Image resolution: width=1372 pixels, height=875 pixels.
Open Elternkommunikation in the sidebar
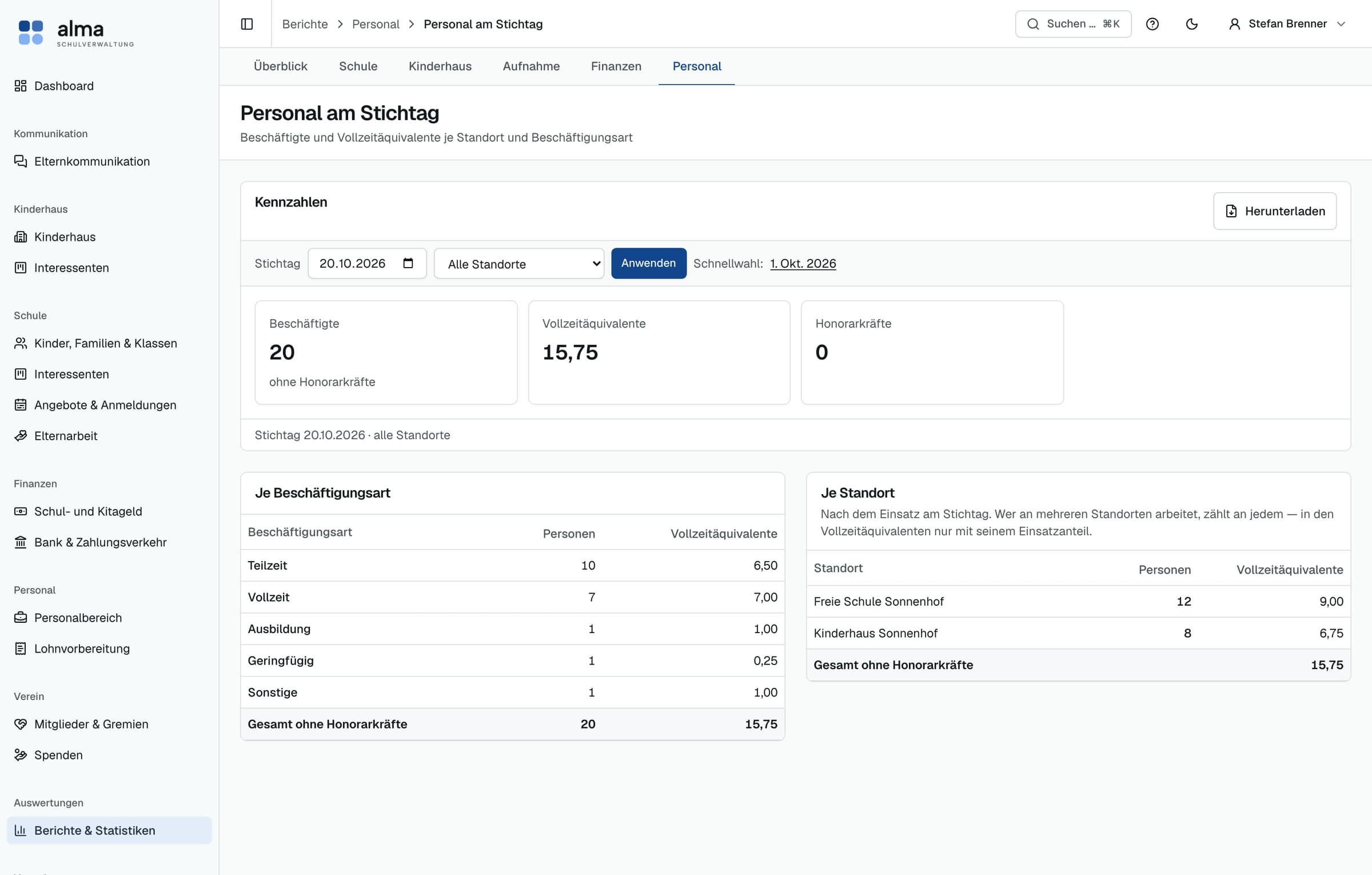coord(109,161)
